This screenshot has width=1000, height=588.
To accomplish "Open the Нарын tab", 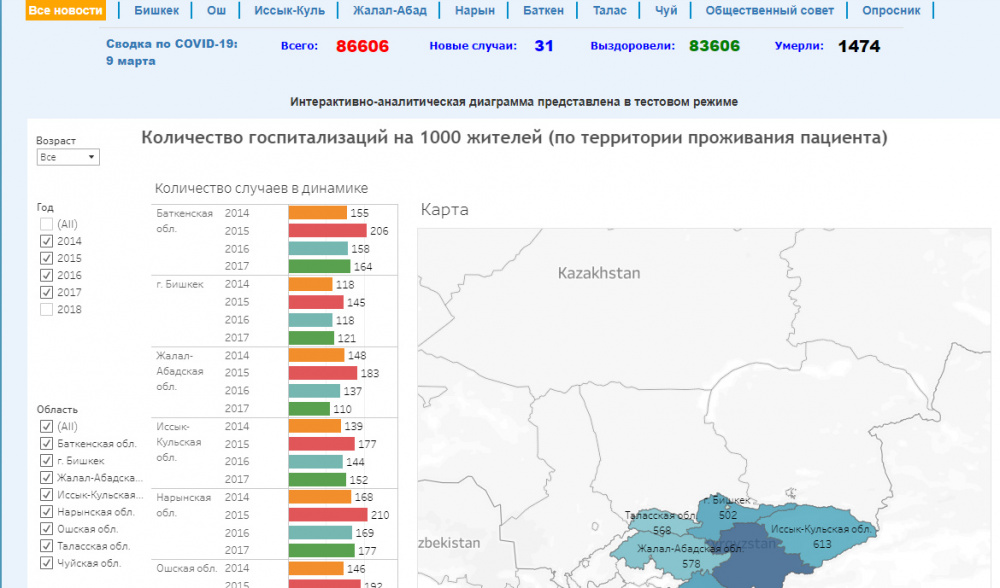I will [x=475, y=11].
